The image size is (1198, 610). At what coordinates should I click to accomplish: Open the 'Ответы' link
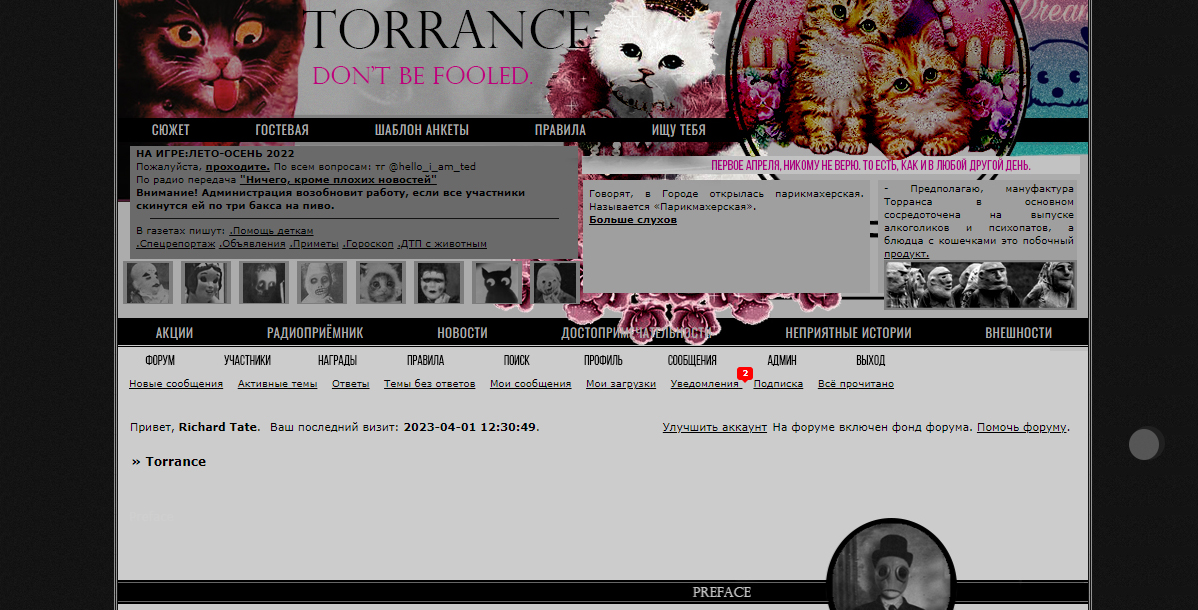click(x=351, y=384)
